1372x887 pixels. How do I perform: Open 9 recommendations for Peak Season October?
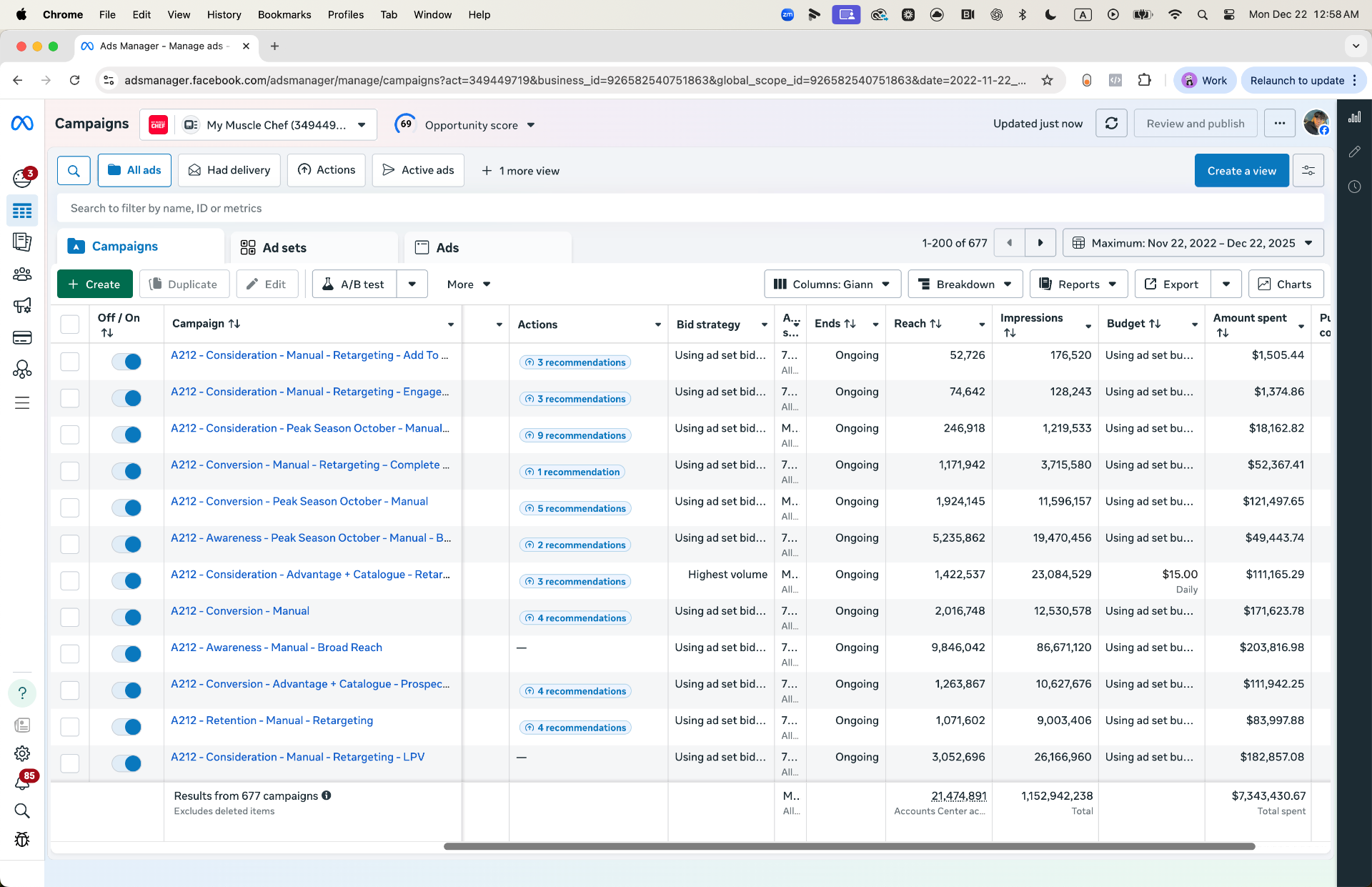pos(575,435)
